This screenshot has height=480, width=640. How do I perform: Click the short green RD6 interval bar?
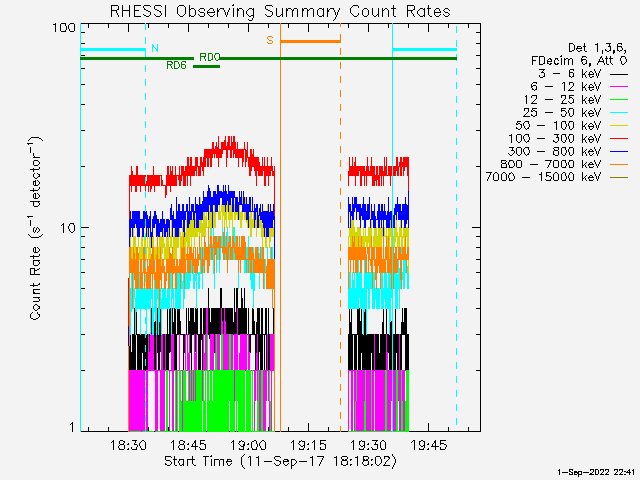[207, 66]
